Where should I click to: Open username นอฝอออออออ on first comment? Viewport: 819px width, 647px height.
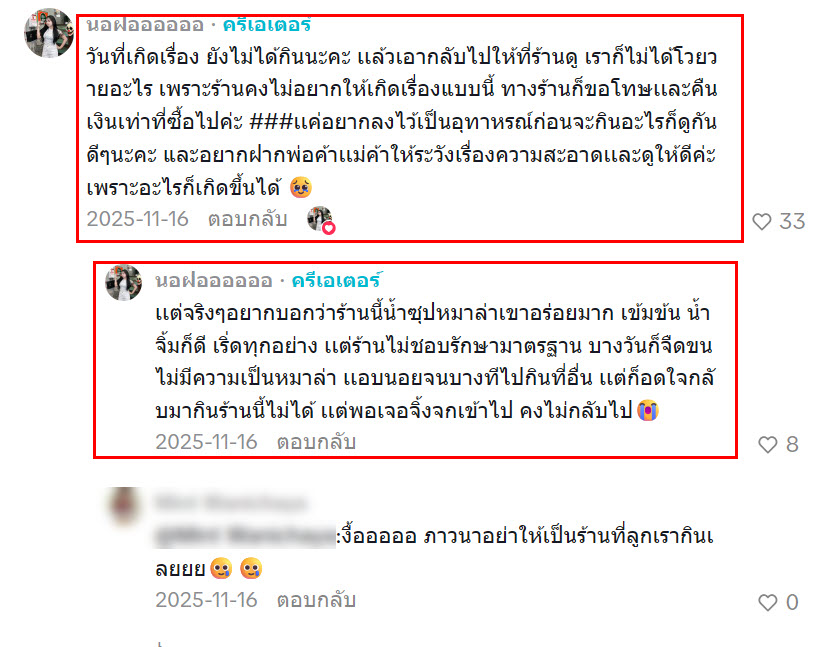[145, 25]
